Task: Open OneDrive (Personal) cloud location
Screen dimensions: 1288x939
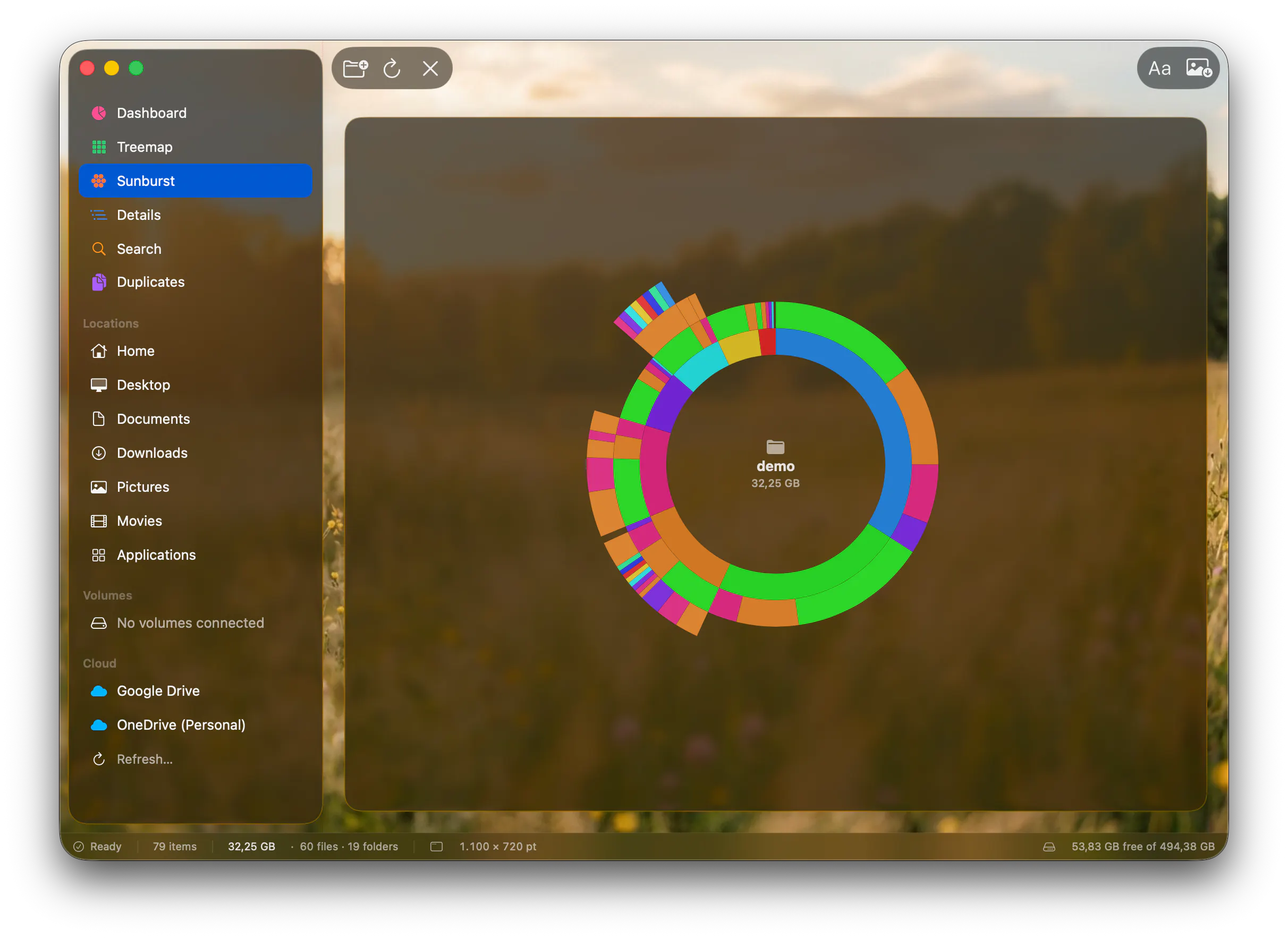Action: (195, 725)
